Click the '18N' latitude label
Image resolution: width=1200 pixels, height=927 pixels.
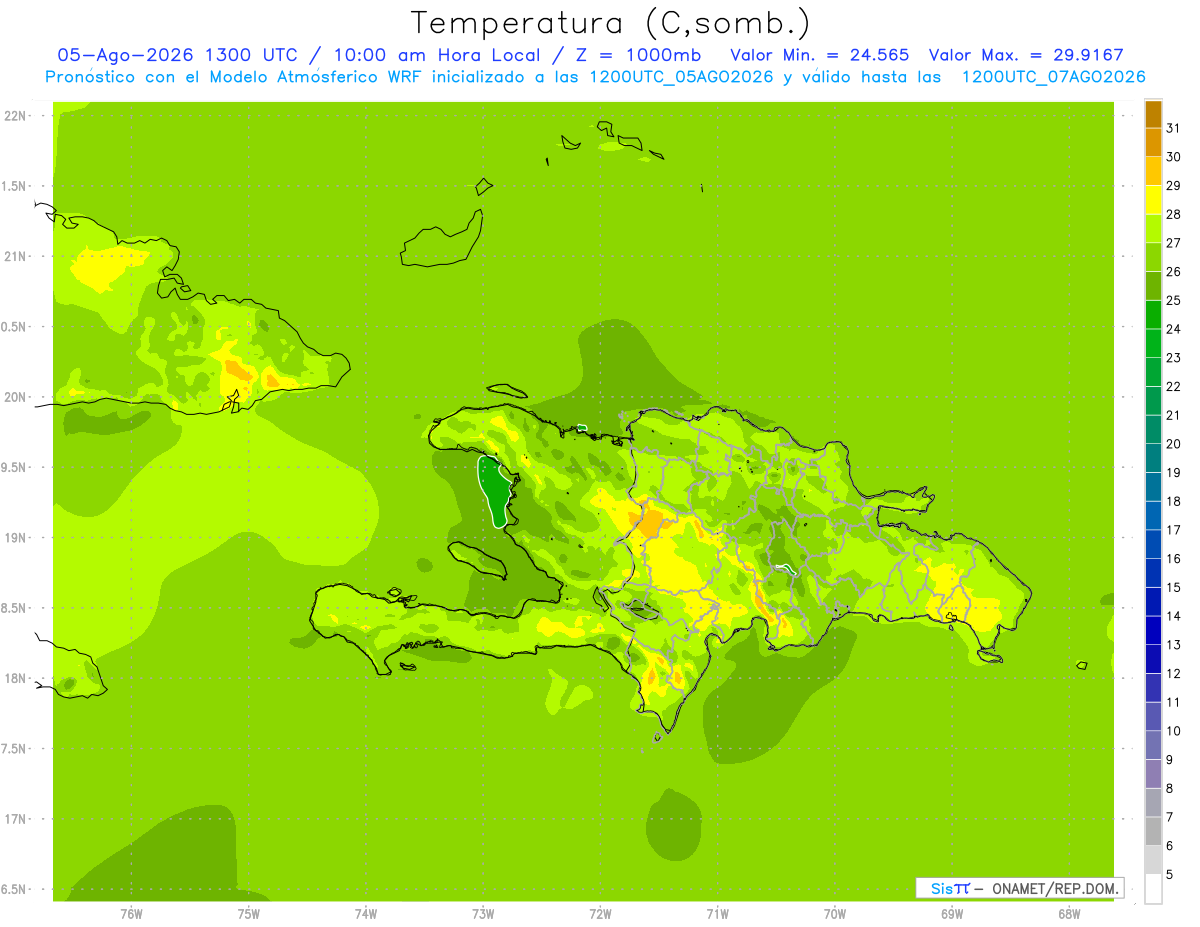(x=15, y=678)
